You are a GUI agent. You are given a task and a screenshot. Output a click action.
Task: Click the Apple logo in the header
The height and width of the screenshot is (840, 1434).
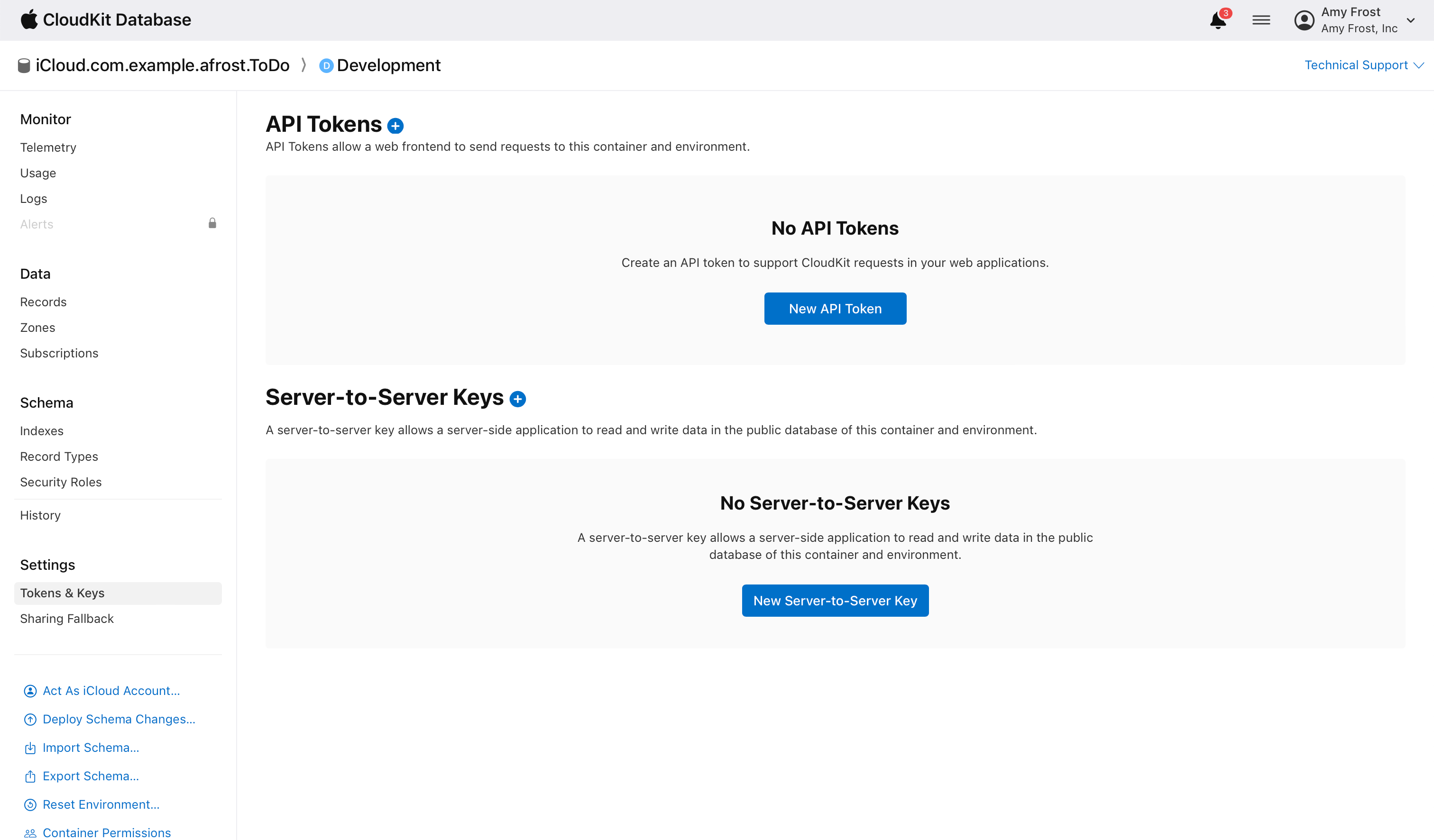coord(30,19)
